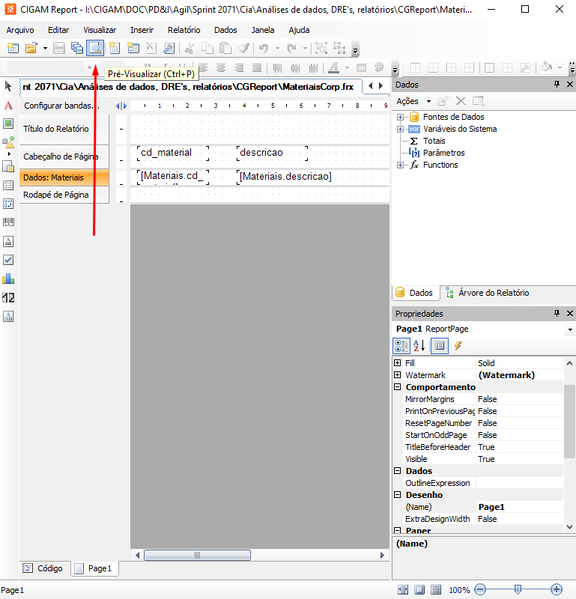Select the Totais tree item
Image resolution: width=576 pixels, height=599 pixels.
coord(434,141)
